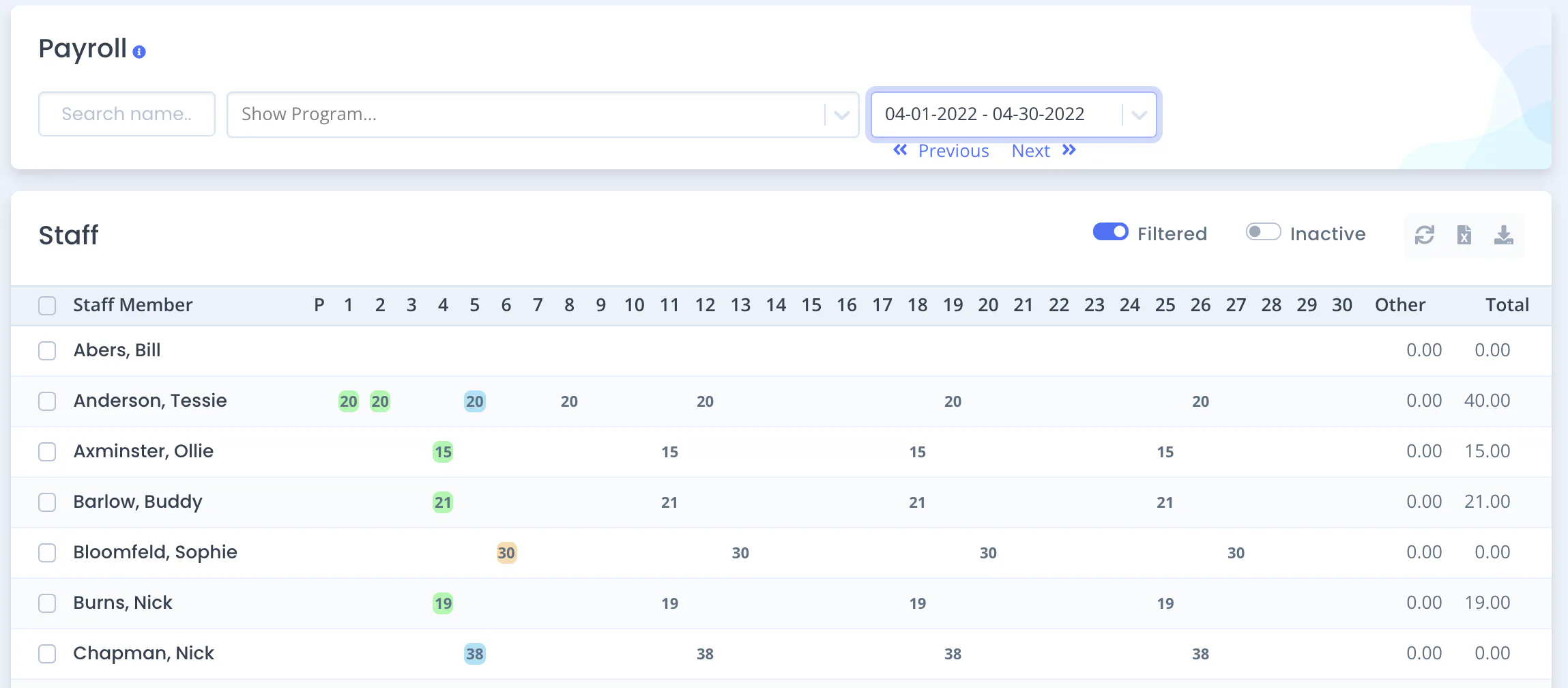Export staff table to Excel

coord(1464,235)
